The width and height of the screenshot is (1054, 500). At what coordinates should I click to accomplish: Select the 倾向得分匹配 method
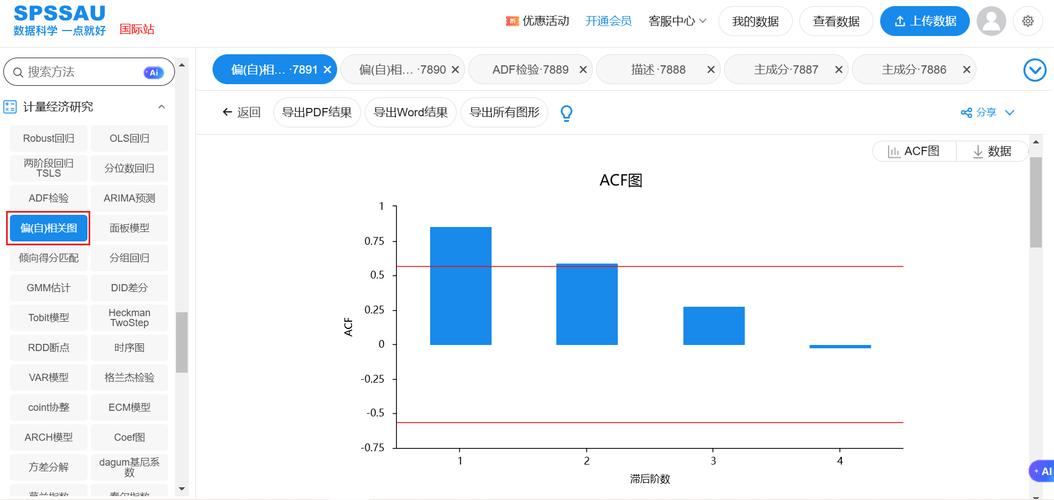pos(48,257)
